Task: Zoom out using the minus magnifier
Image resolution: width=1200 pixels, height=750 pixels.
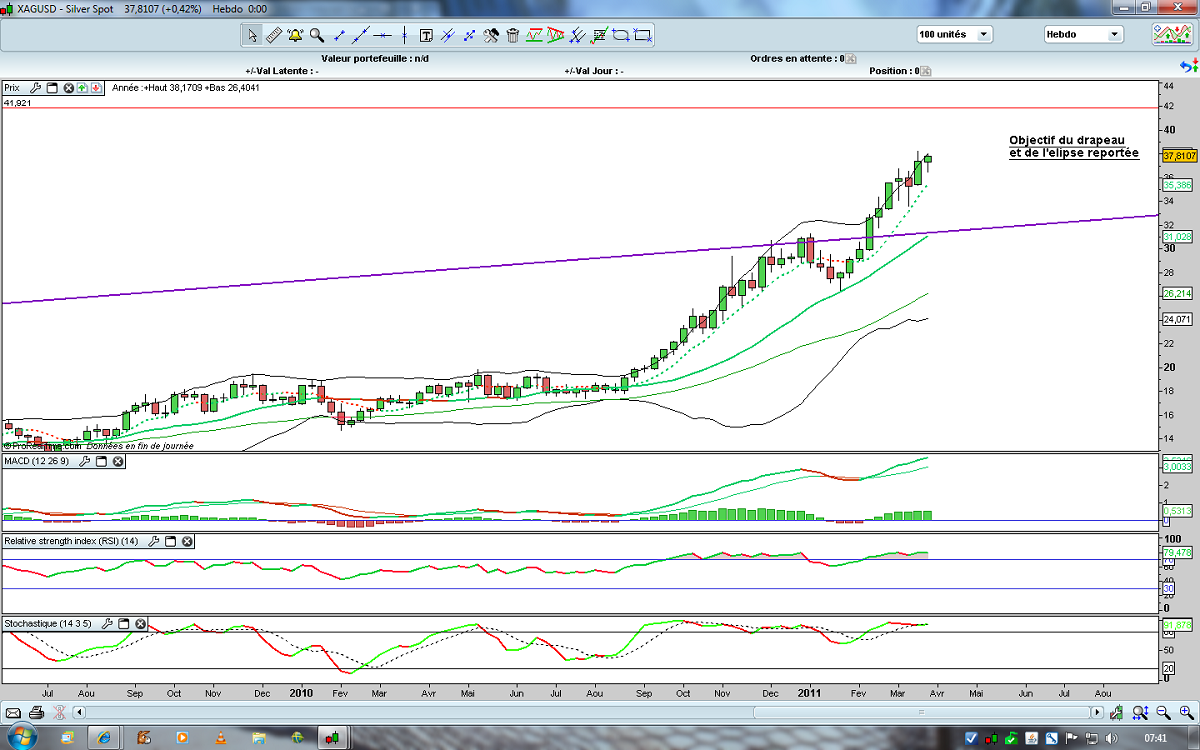Action: point(1163,713)
